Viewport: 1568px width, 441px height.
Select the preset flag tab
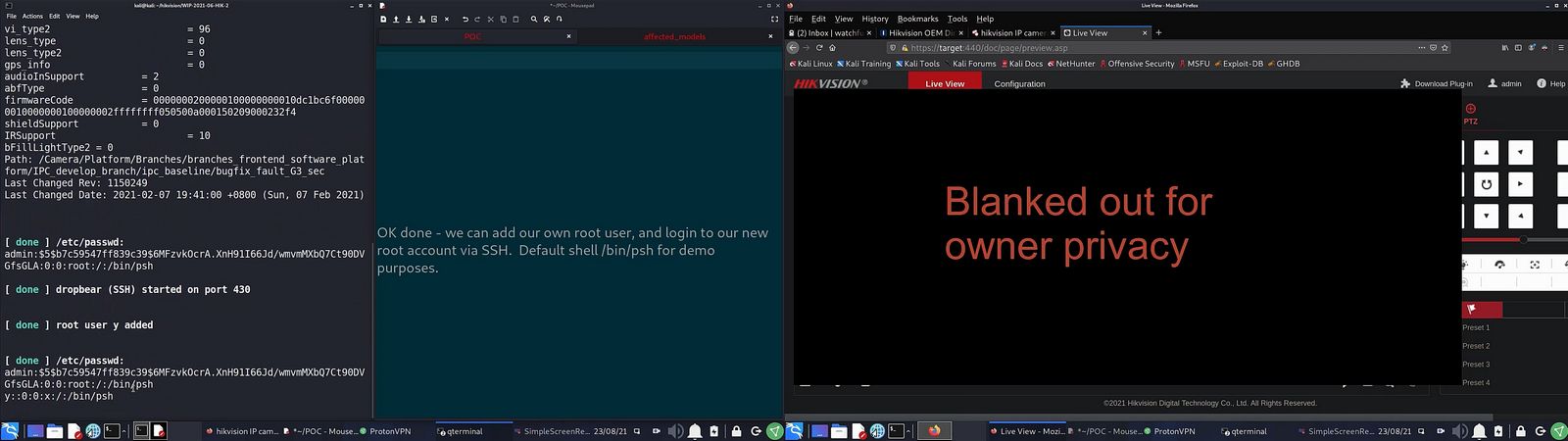pyautogui.click(x=1482, y=309)
